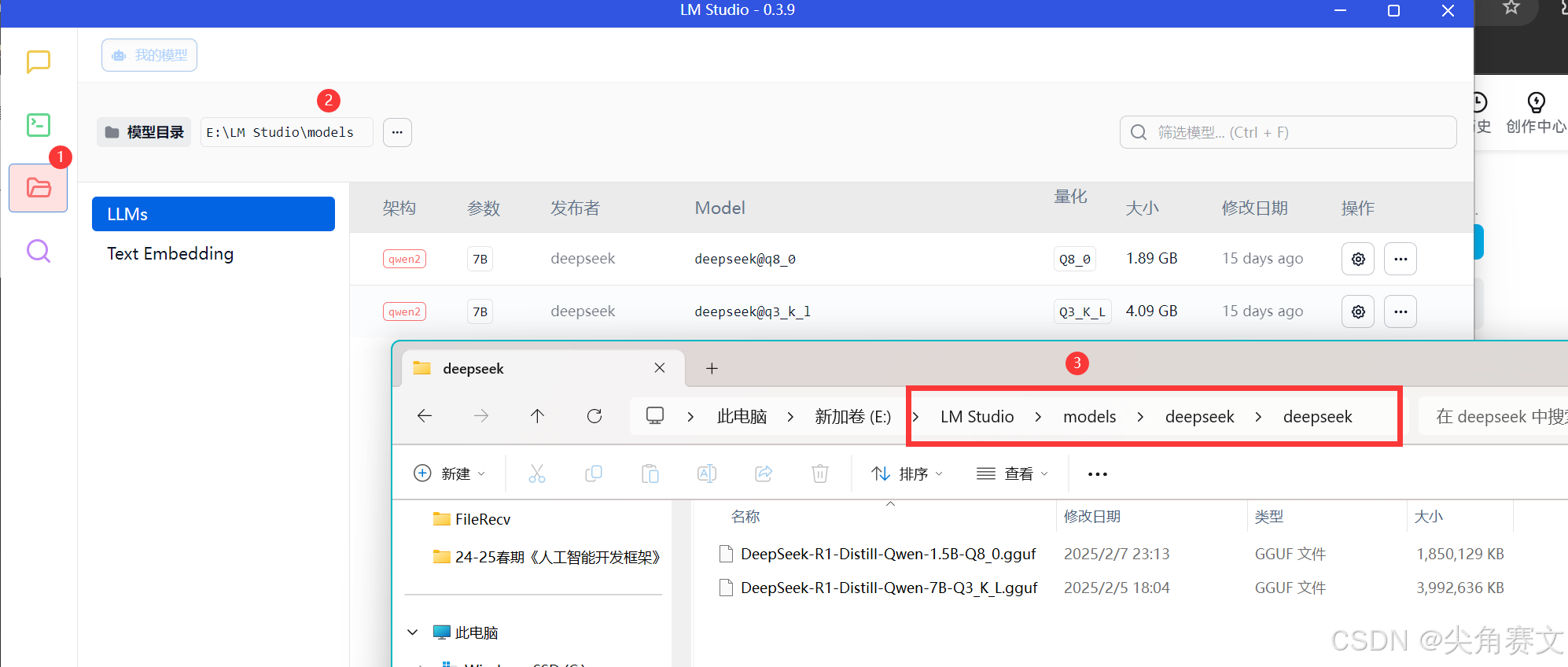Select the LLMs category
1568x667 pixels.
tap(213, 214)
